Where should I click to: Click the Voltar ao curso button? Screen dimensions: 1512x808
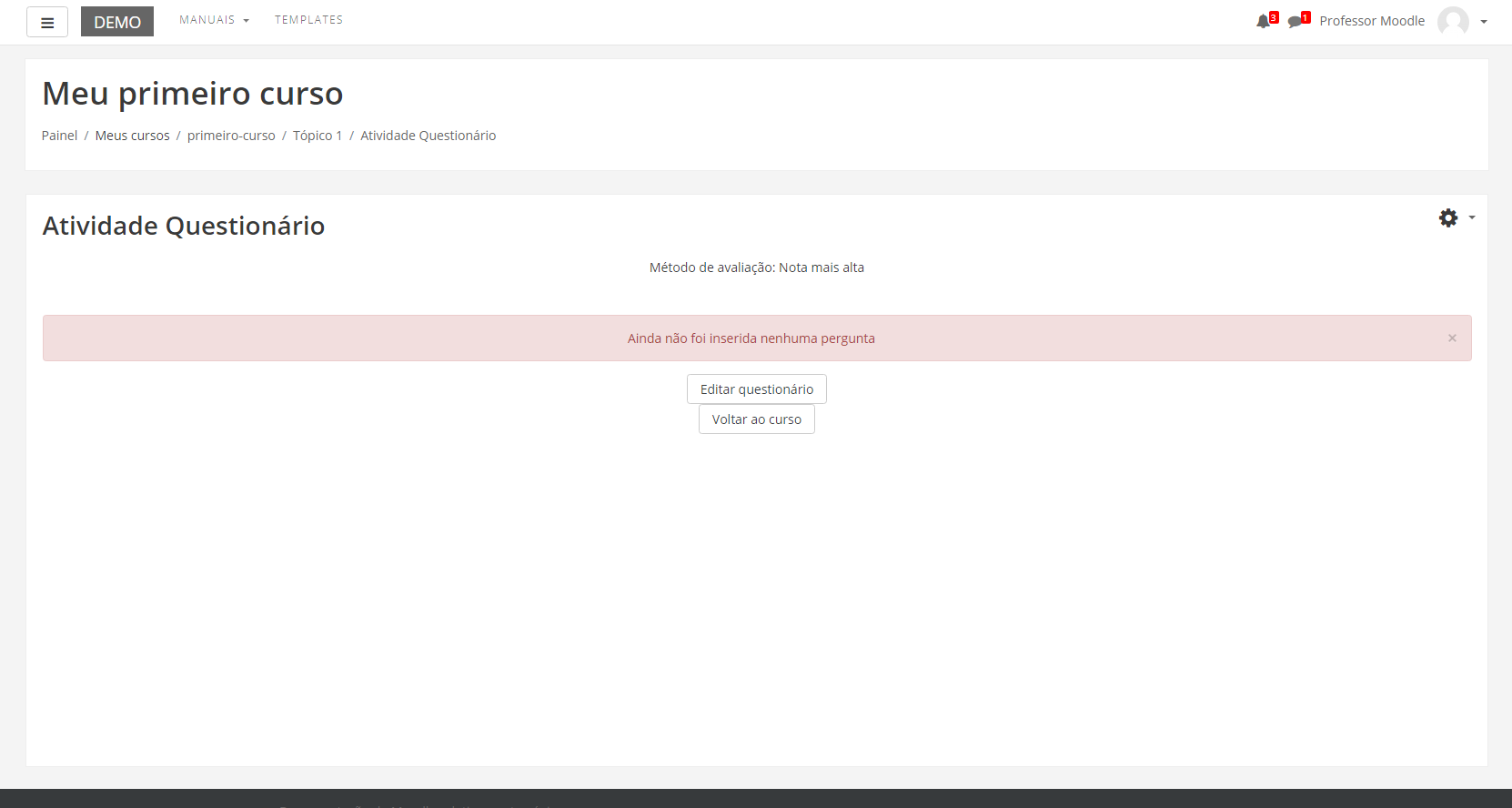click(x=757, y=419)
